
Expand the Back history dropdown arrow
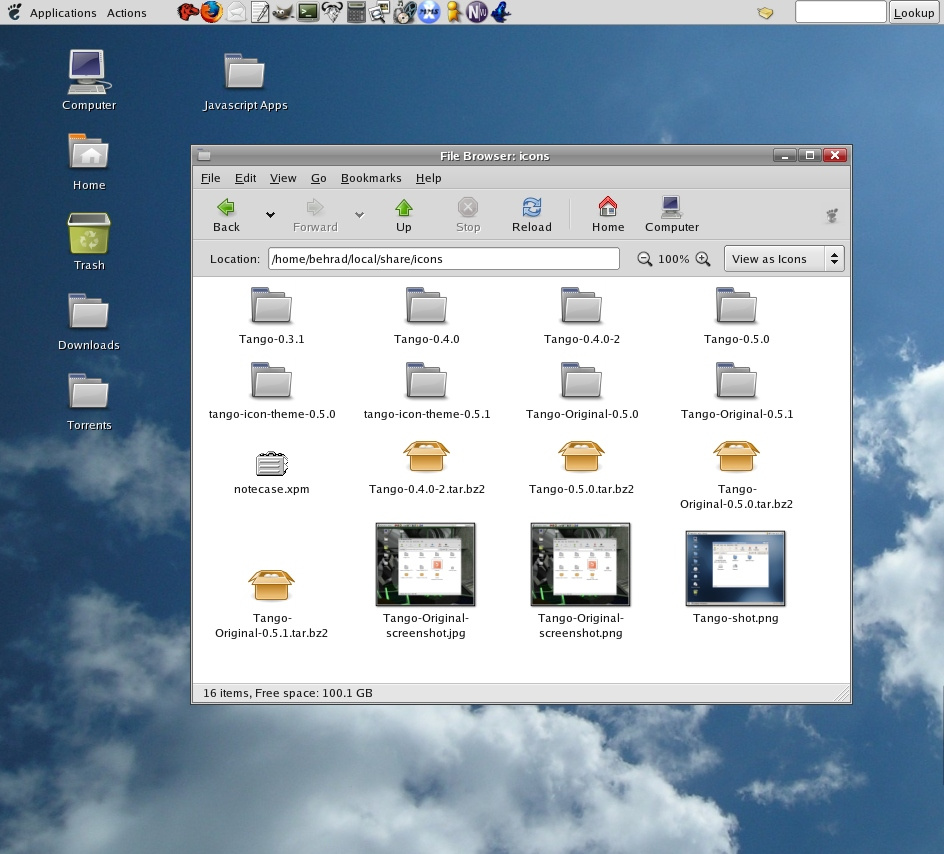pyautogui.click(x=270, y=214)
